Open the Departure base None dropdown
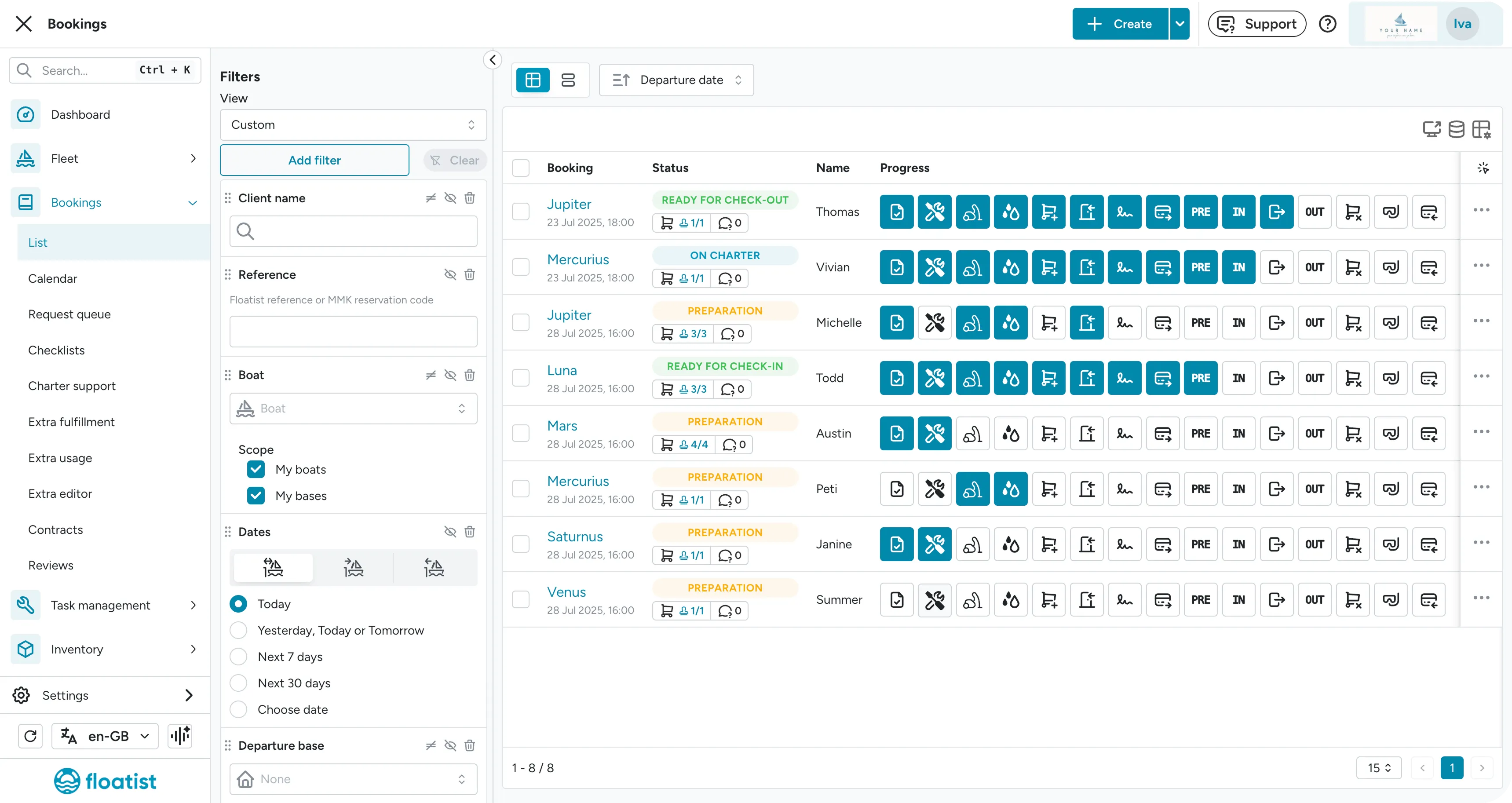Viewport: 1512px width, 803px height. tap(353, 779)
